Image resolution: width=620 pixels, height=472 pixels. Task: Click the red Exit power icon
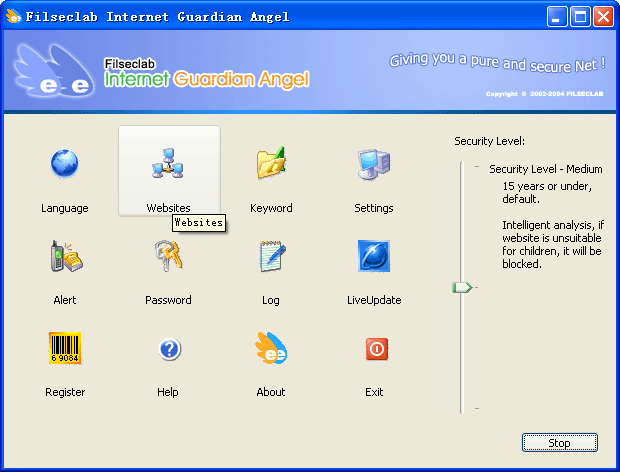click(375, 349)
